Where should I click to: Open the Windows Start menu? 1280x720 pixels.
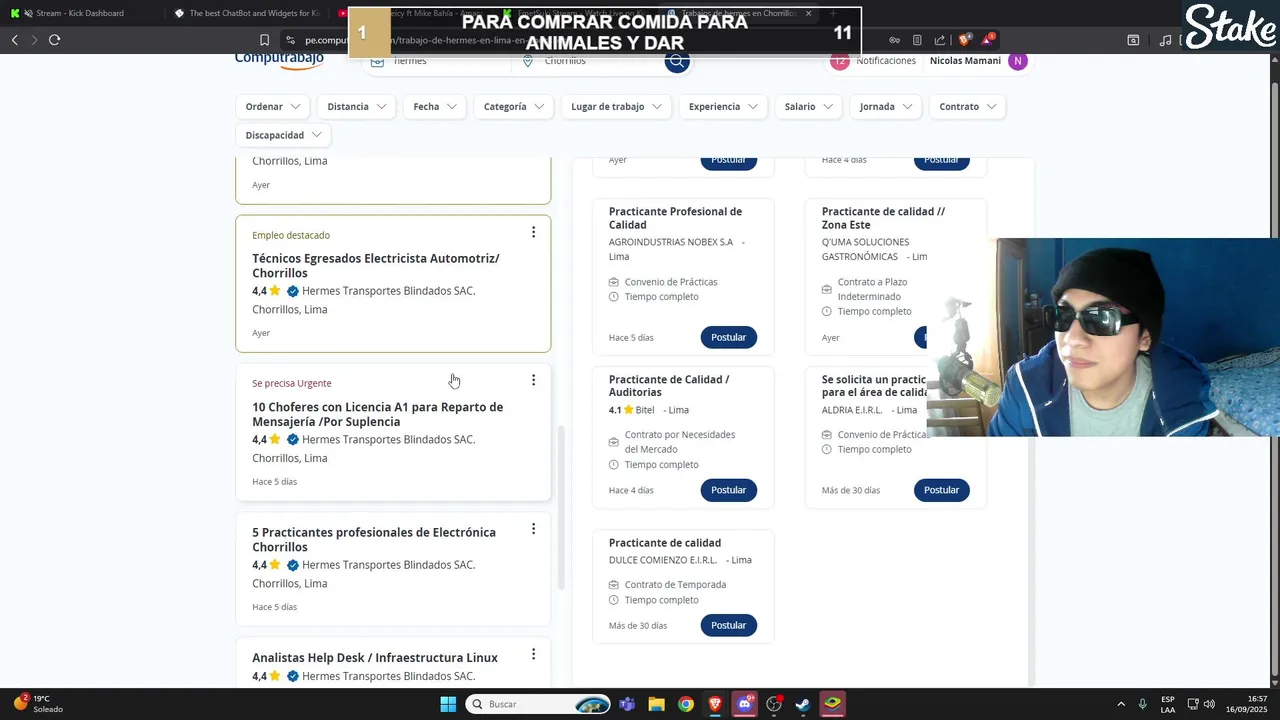click(x=448, y=704)
